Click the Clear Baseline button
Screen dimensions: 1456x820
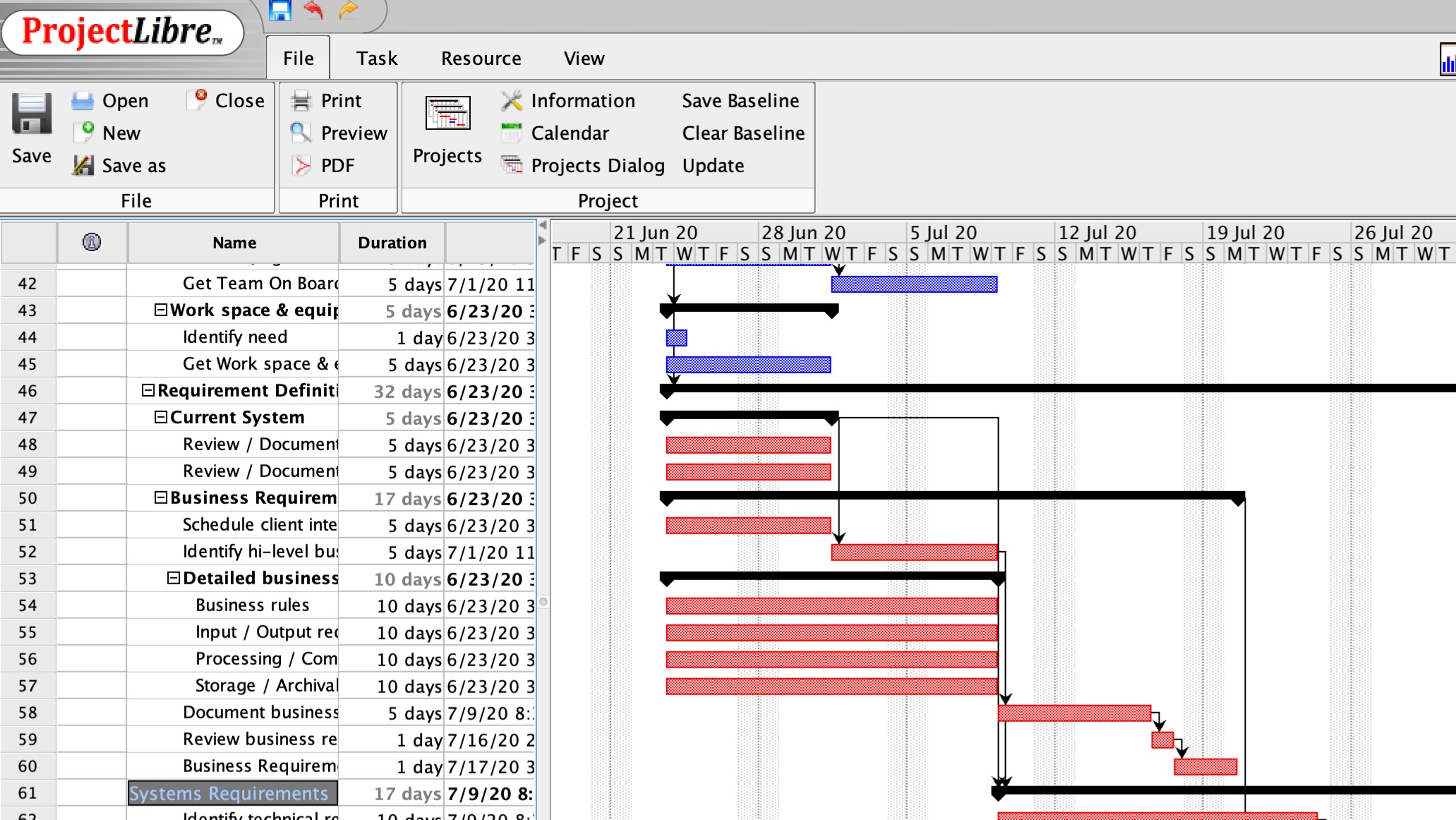(742, 133)
